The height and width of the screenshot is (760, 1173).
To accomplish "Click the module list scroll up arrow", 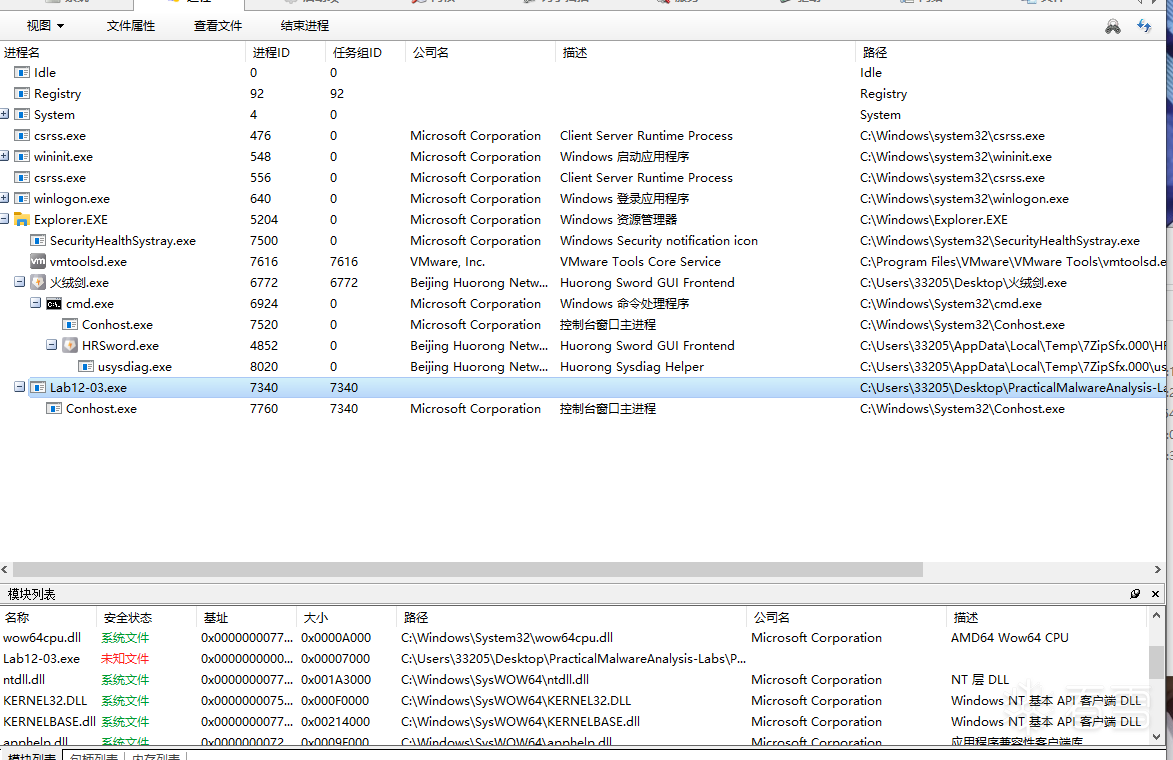I will tap(1157, 616).
